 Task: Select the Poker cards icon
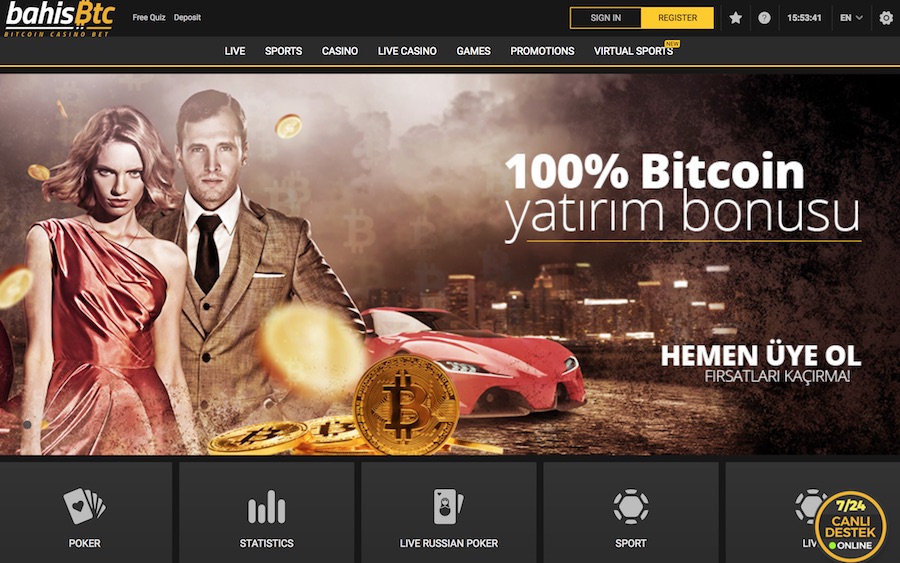[x=84, y=506]
